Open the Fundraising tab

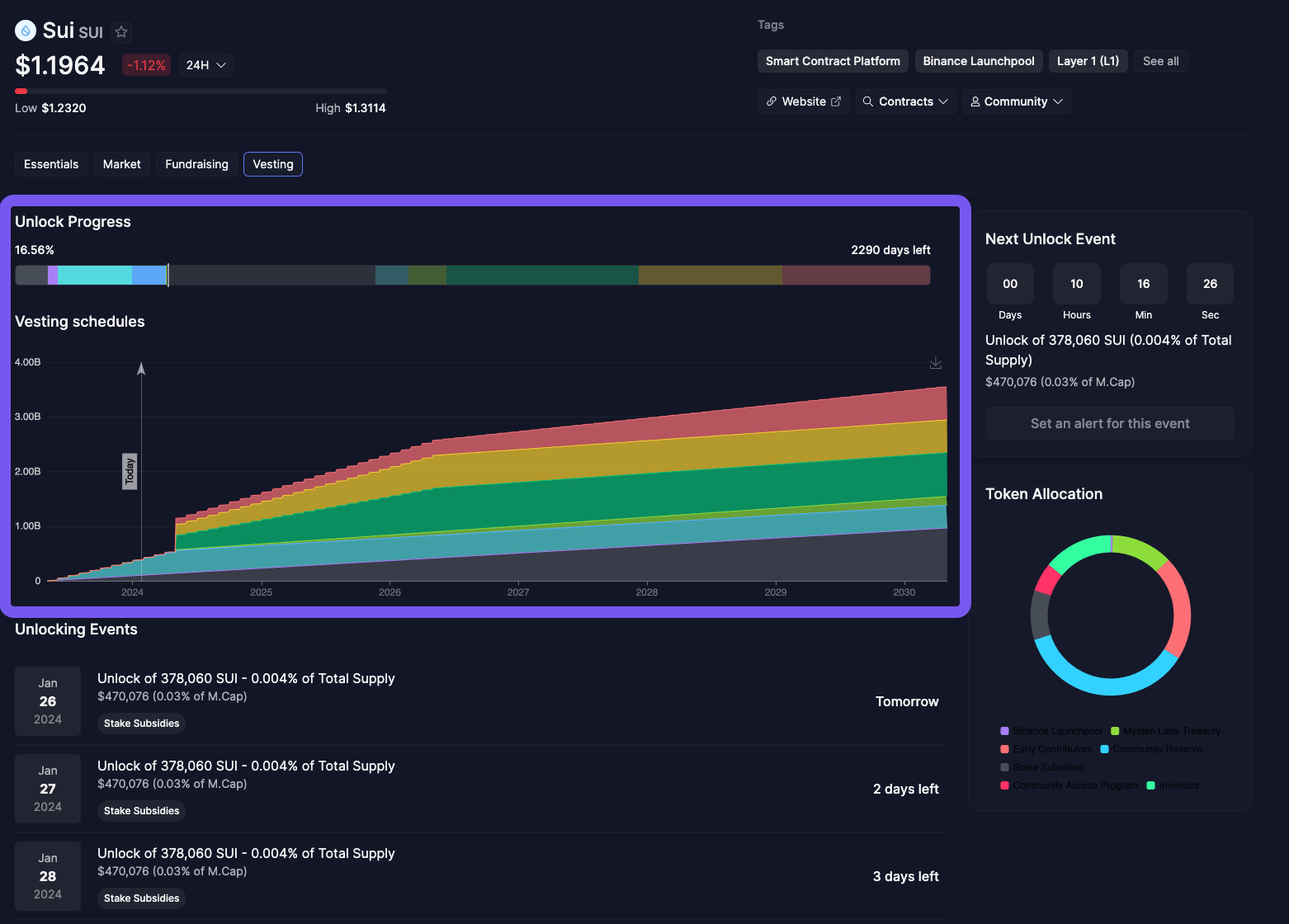pos(196,164)
